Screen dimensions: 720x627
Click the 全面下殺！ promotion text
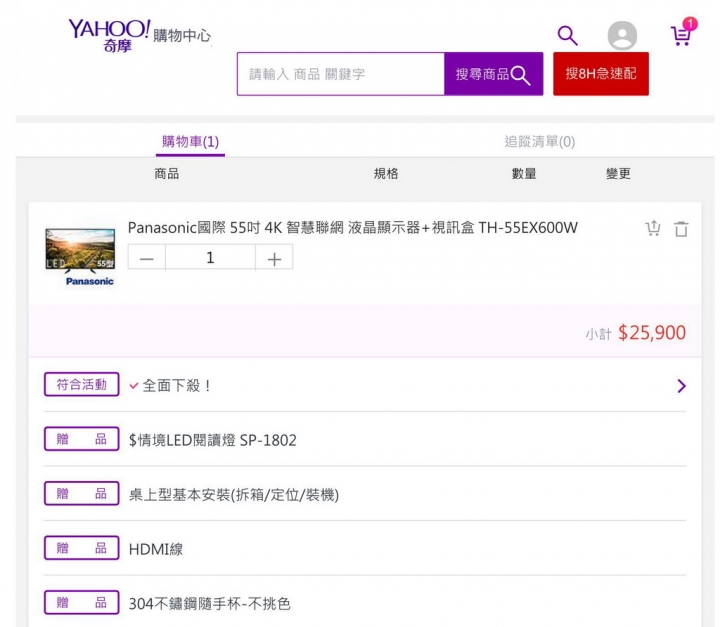(x=176, y=386)
